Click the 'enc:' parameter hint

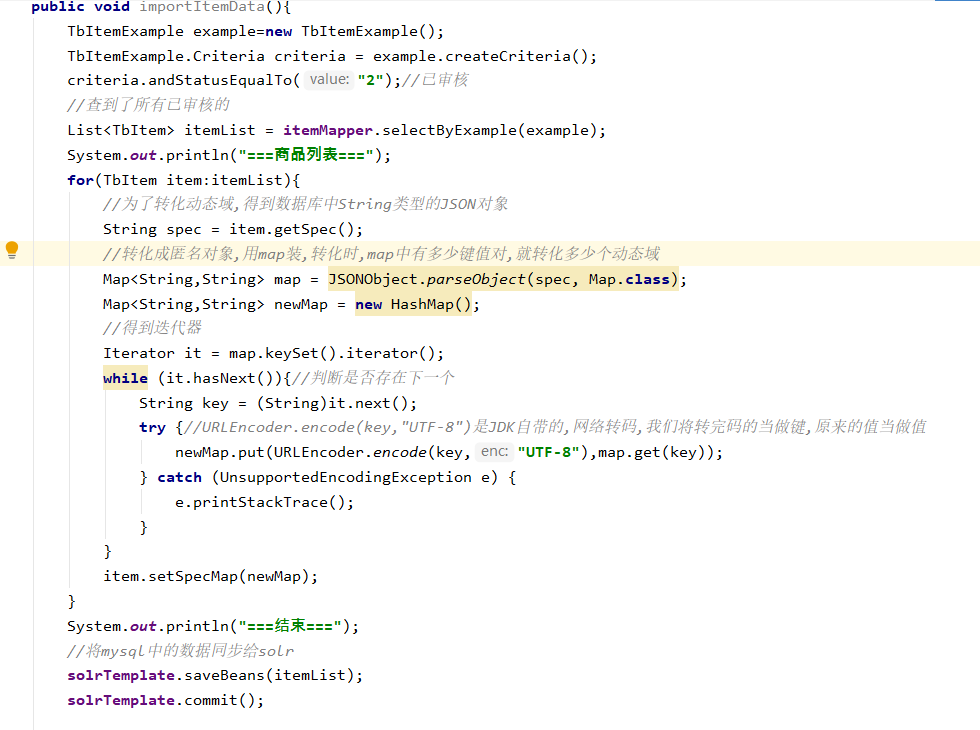(x=494, y=451)
